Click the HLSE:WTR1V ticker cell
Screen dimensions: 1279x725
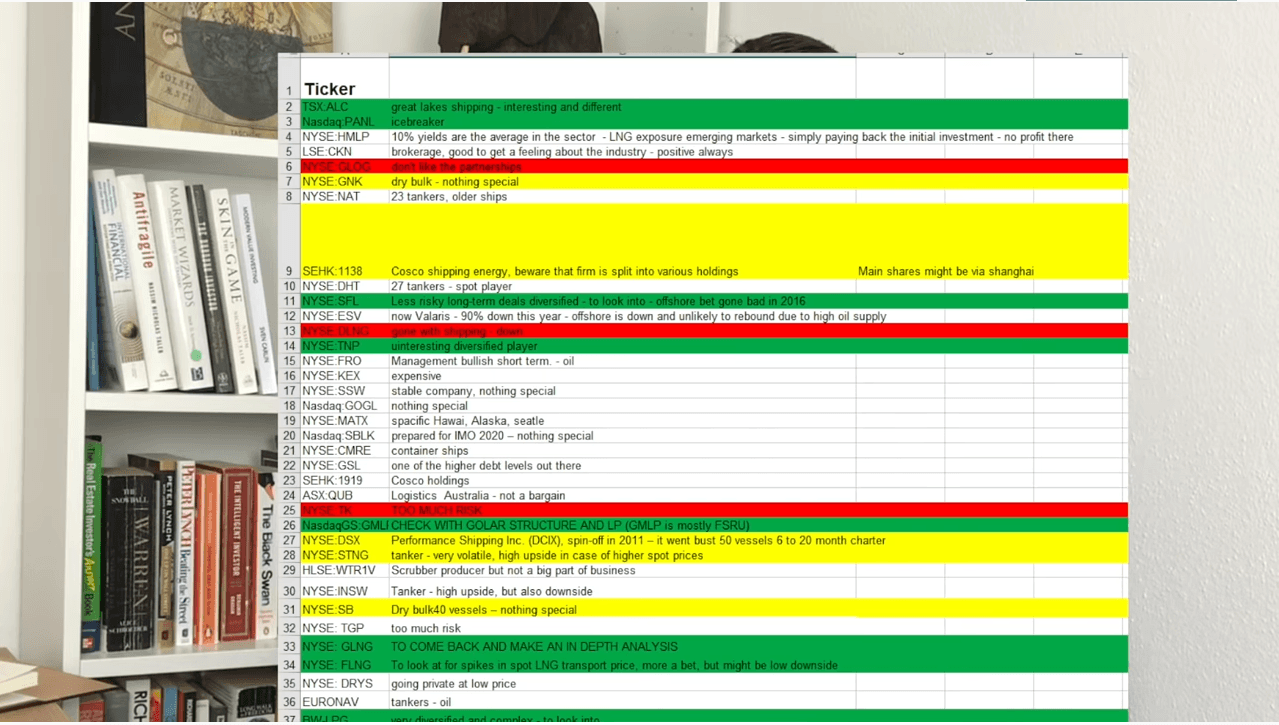click(x=338, y=571)
